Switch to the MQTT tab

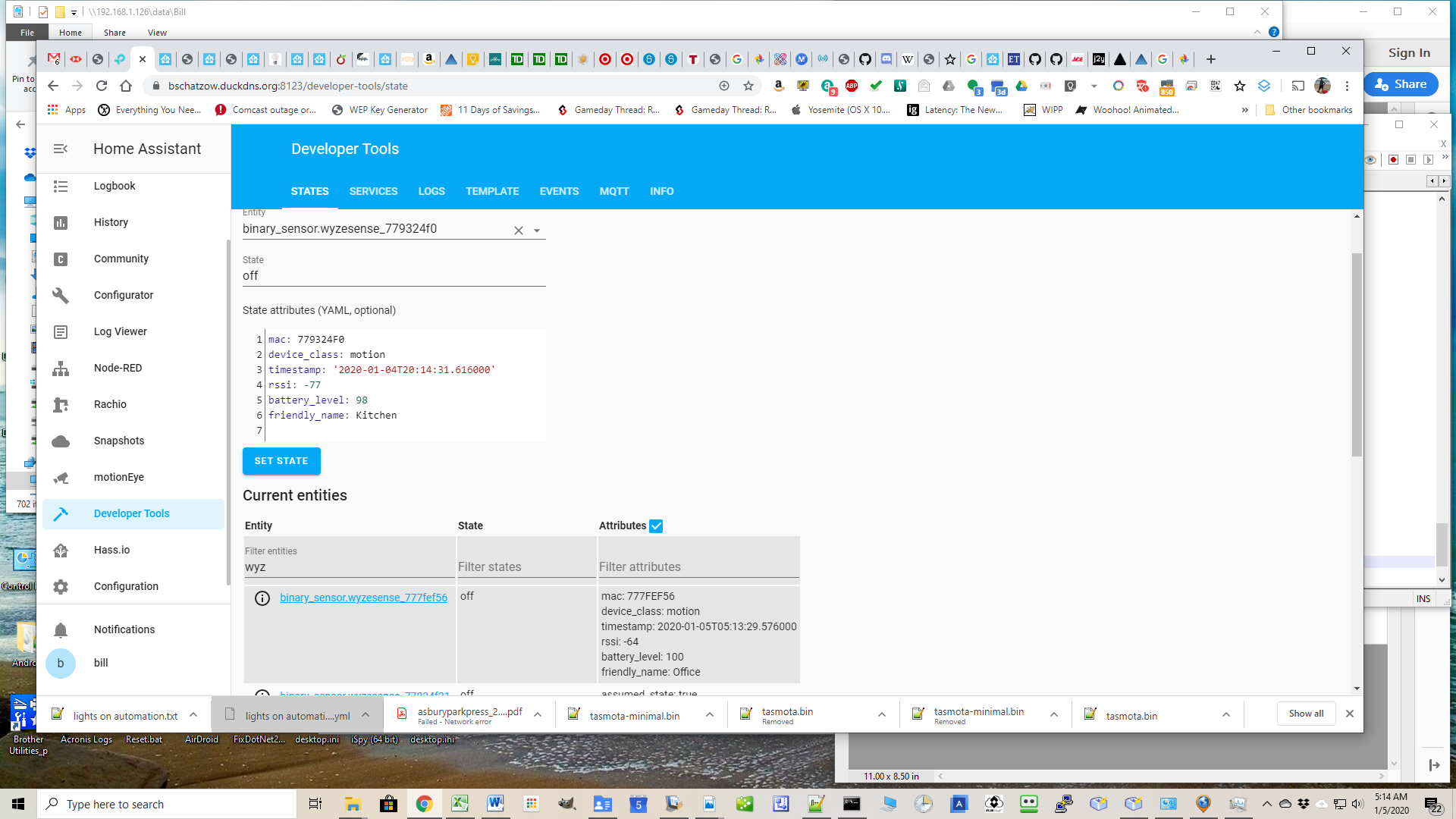click(x=614, y=191)
